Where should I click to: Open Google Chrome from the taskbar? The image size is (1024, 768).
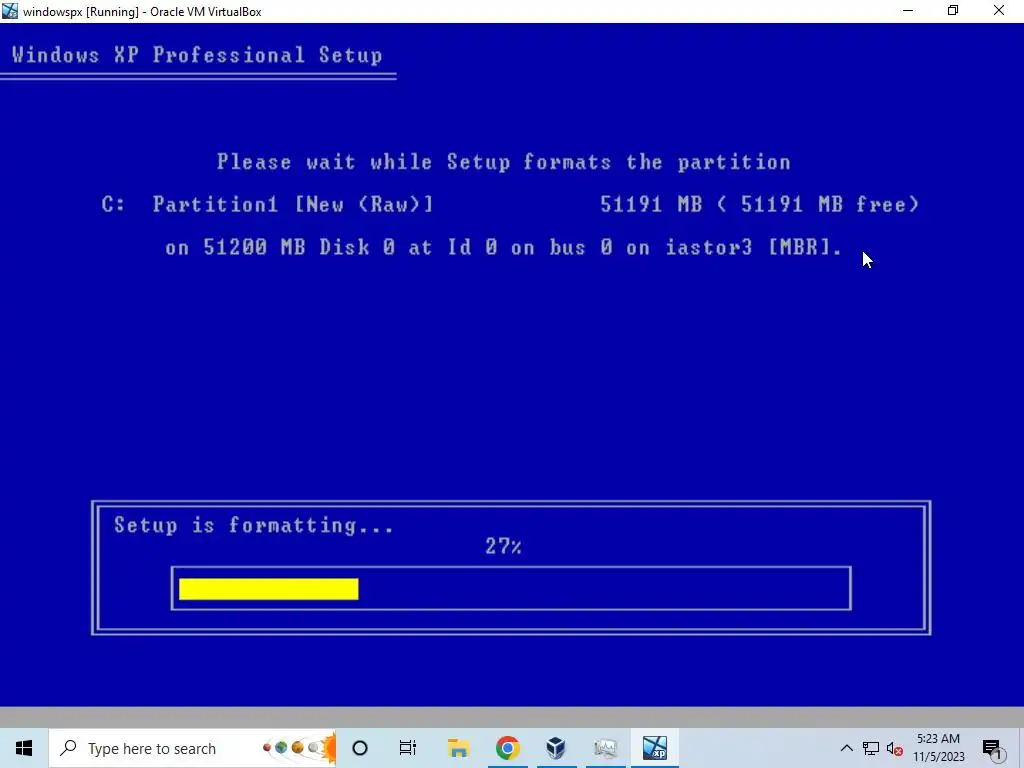[507, 748]
